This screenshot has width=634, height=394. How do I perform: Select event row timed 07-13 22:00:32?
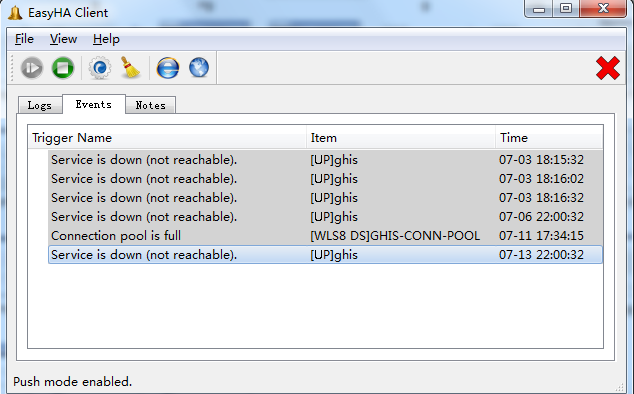coord(325,255)
